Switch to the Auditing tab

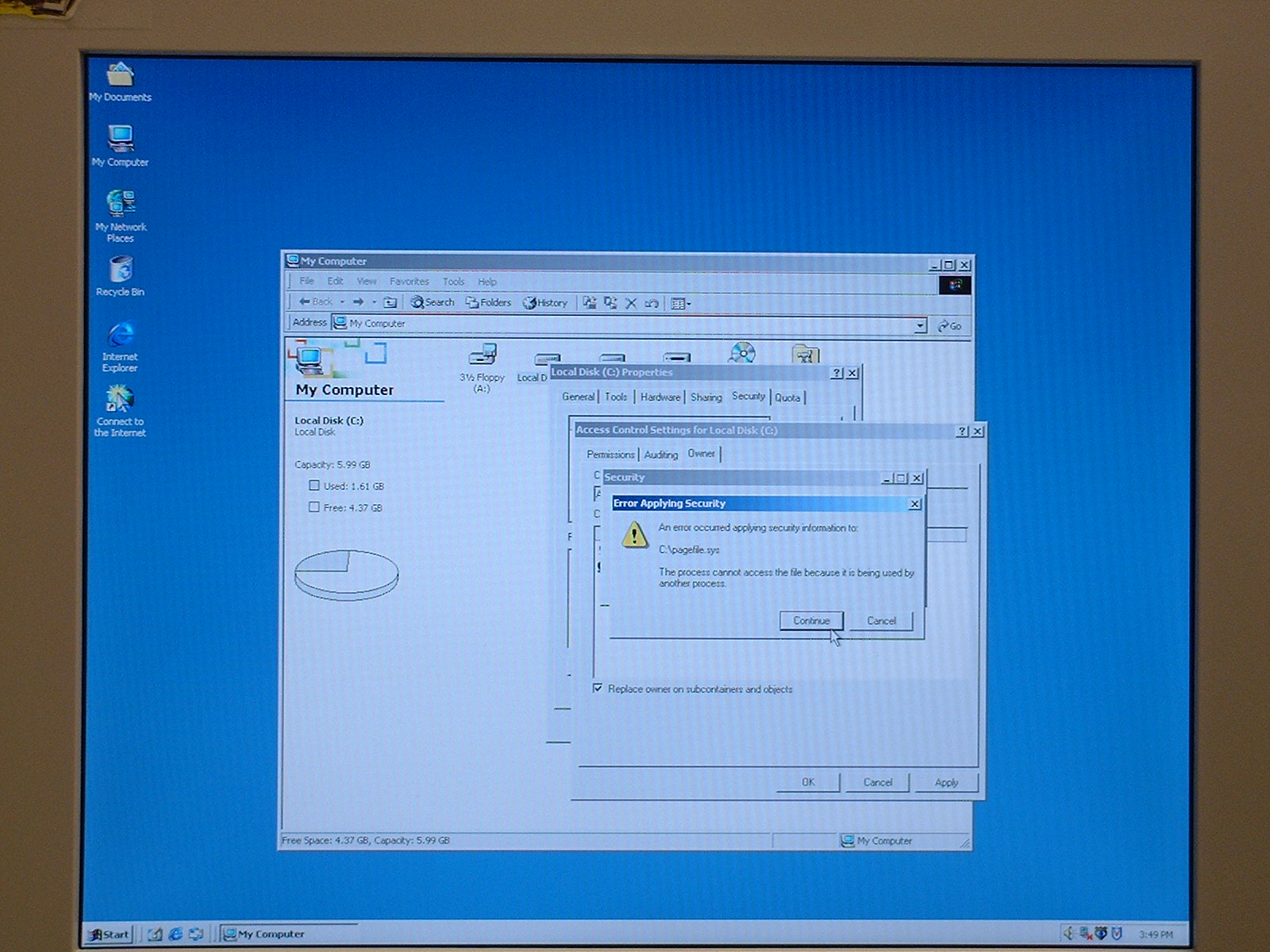click(x=660, y=455)
